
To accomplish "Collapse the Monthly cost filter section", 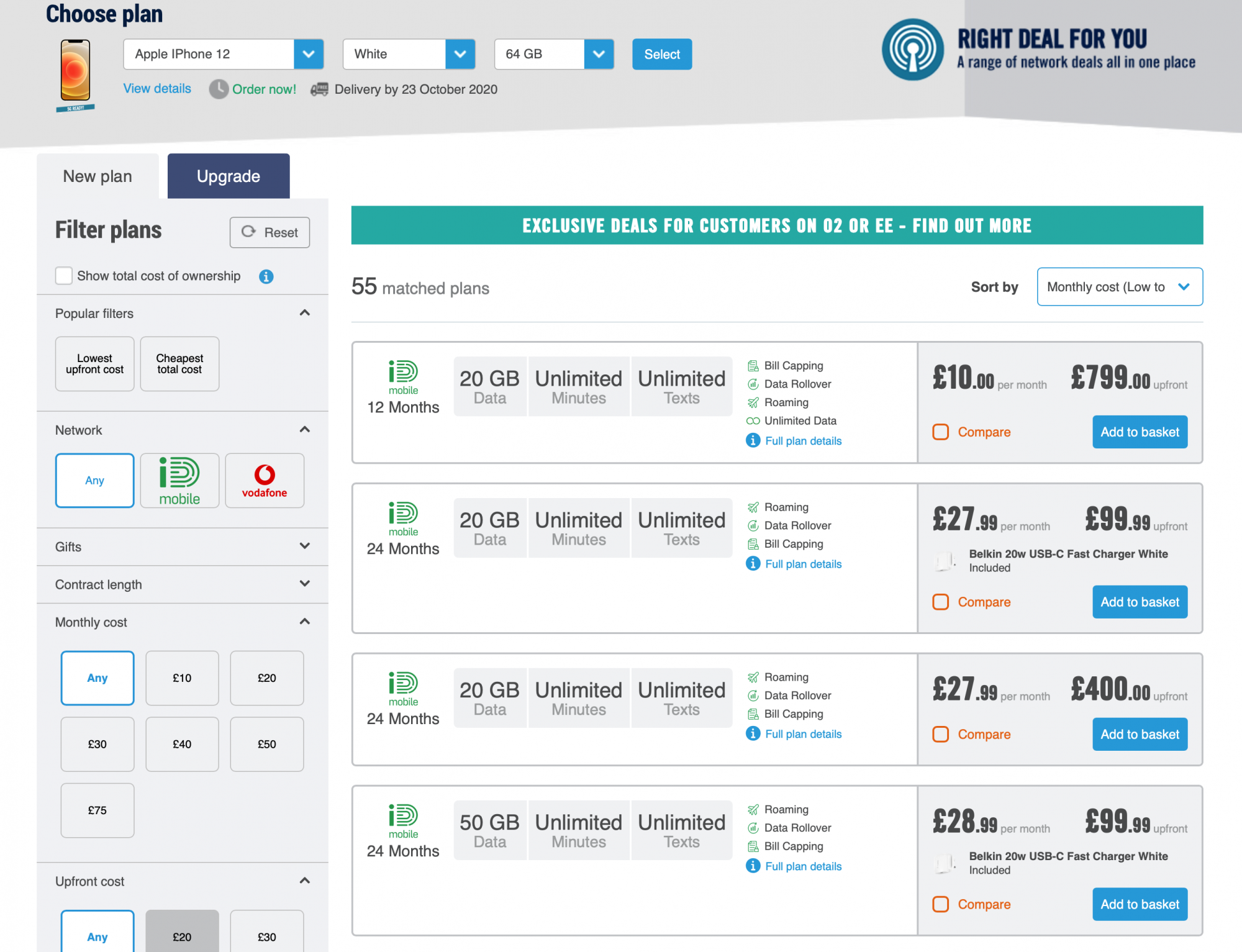I will point(304,622).
